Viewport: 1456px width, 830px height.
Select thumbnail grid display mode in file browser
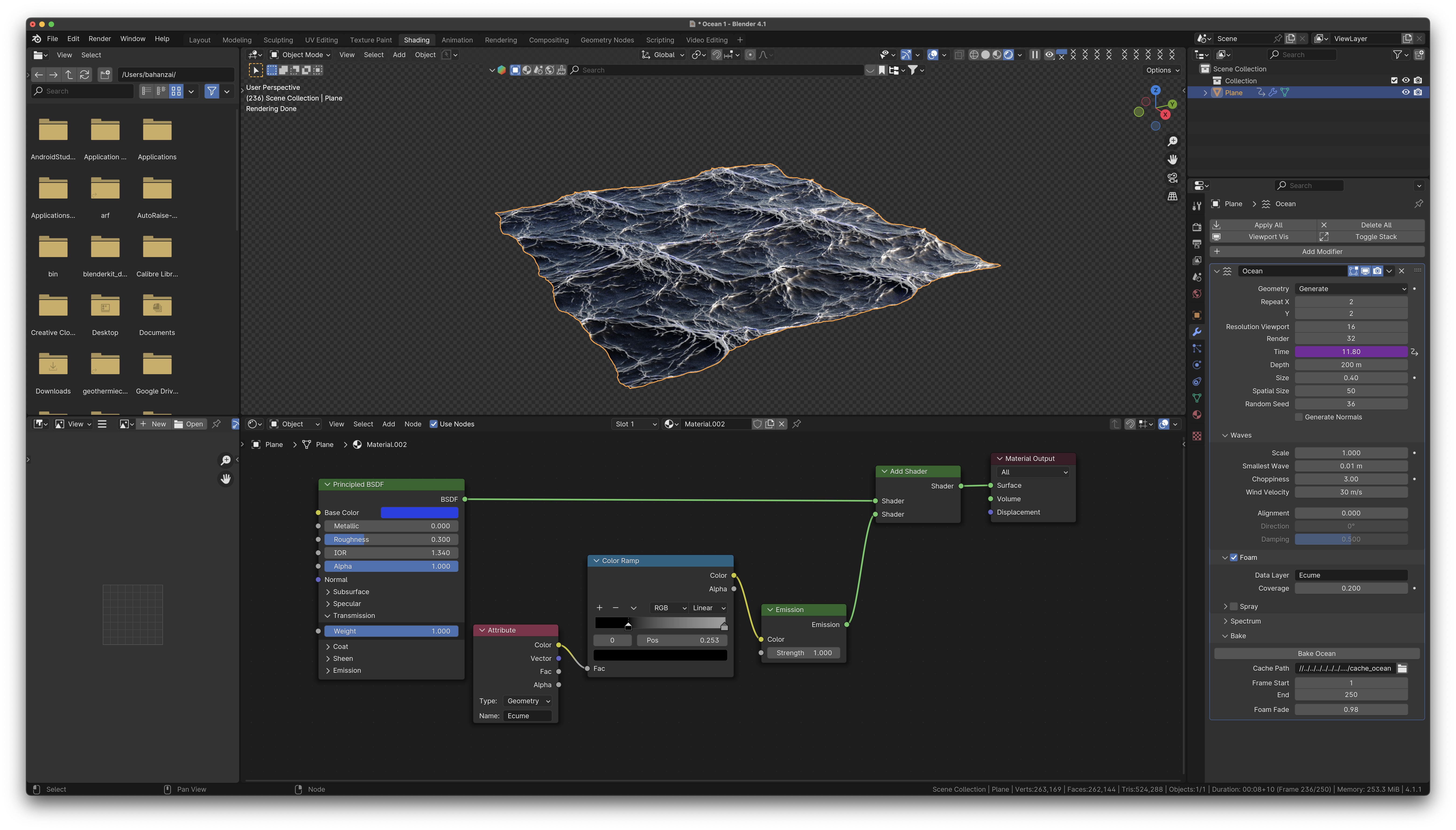coord(176,91)
